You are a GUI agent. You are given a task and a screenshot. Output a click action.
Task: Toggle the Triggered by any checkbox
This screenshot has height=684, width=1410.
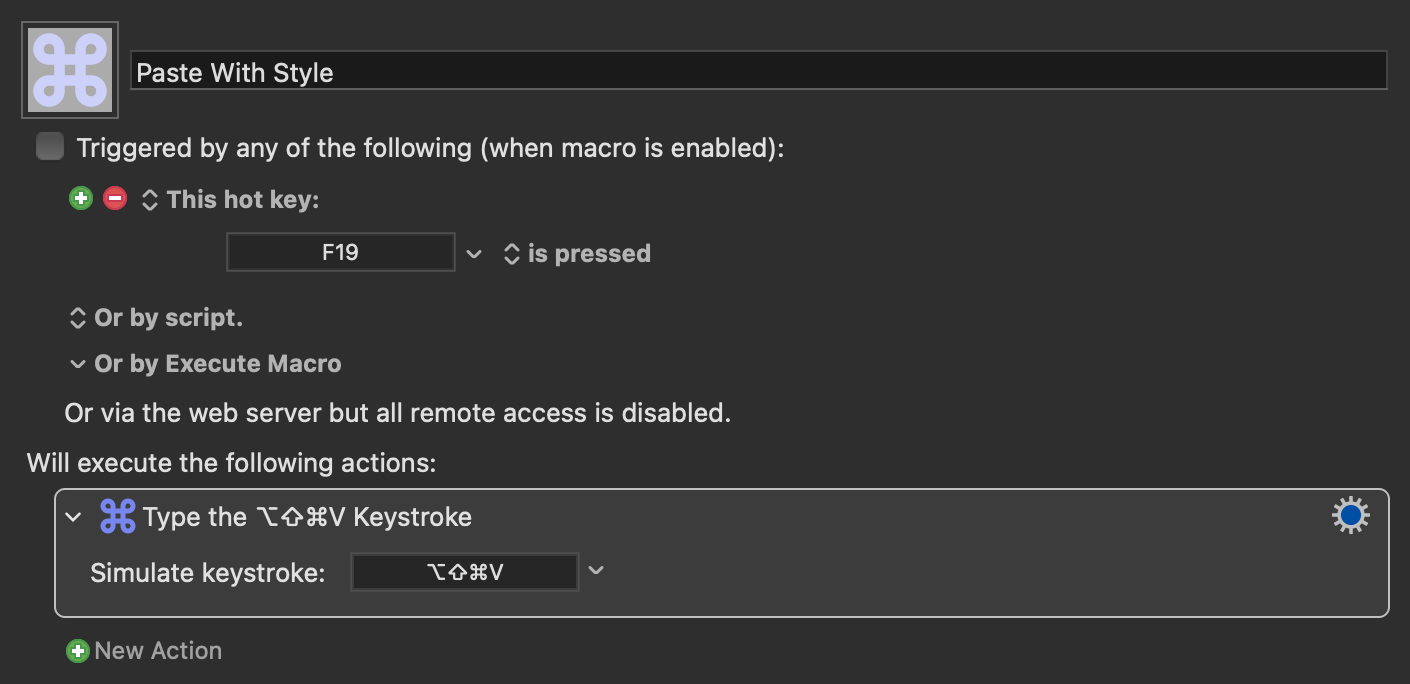(x=49, y=147)
